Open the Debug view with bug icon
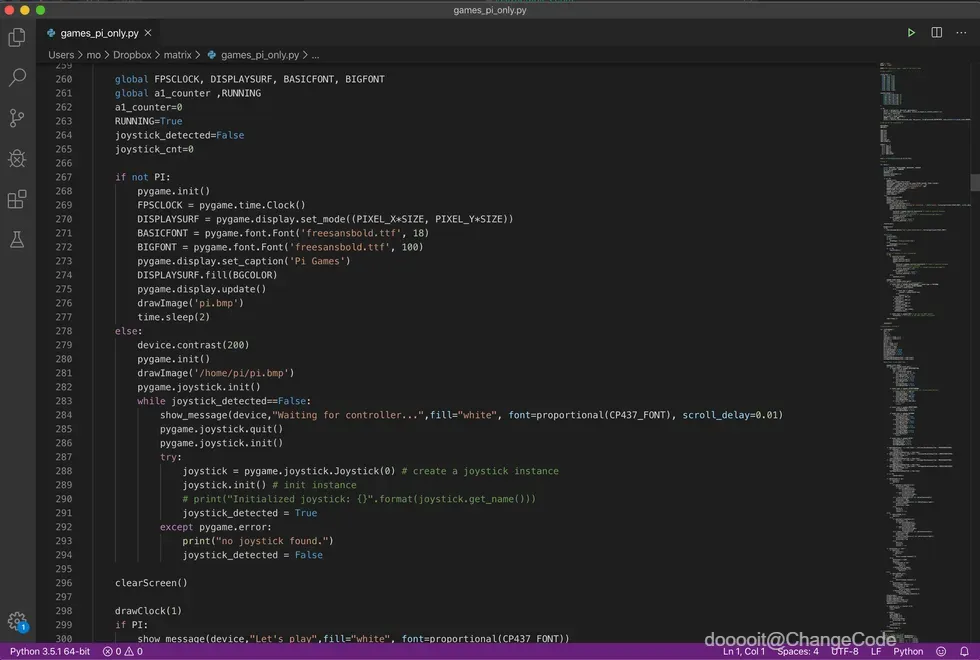This screenshot has height=660, width=980. (17, 158)
